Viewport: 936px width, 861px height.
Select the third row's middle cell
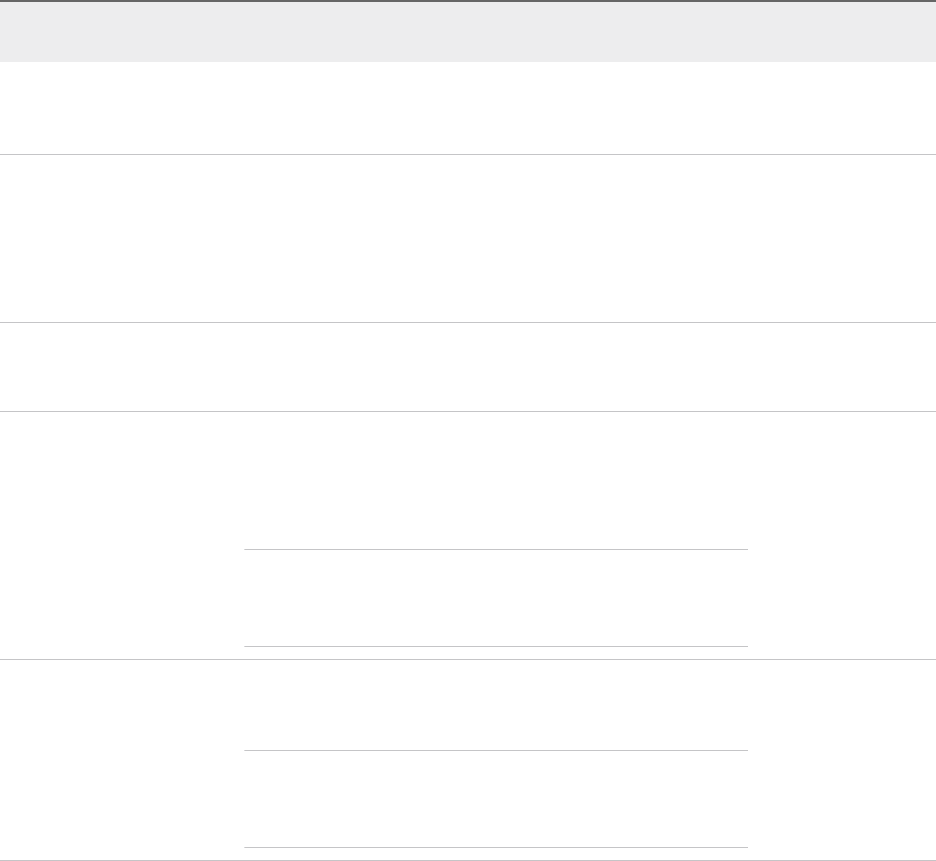tap(495, 366)
